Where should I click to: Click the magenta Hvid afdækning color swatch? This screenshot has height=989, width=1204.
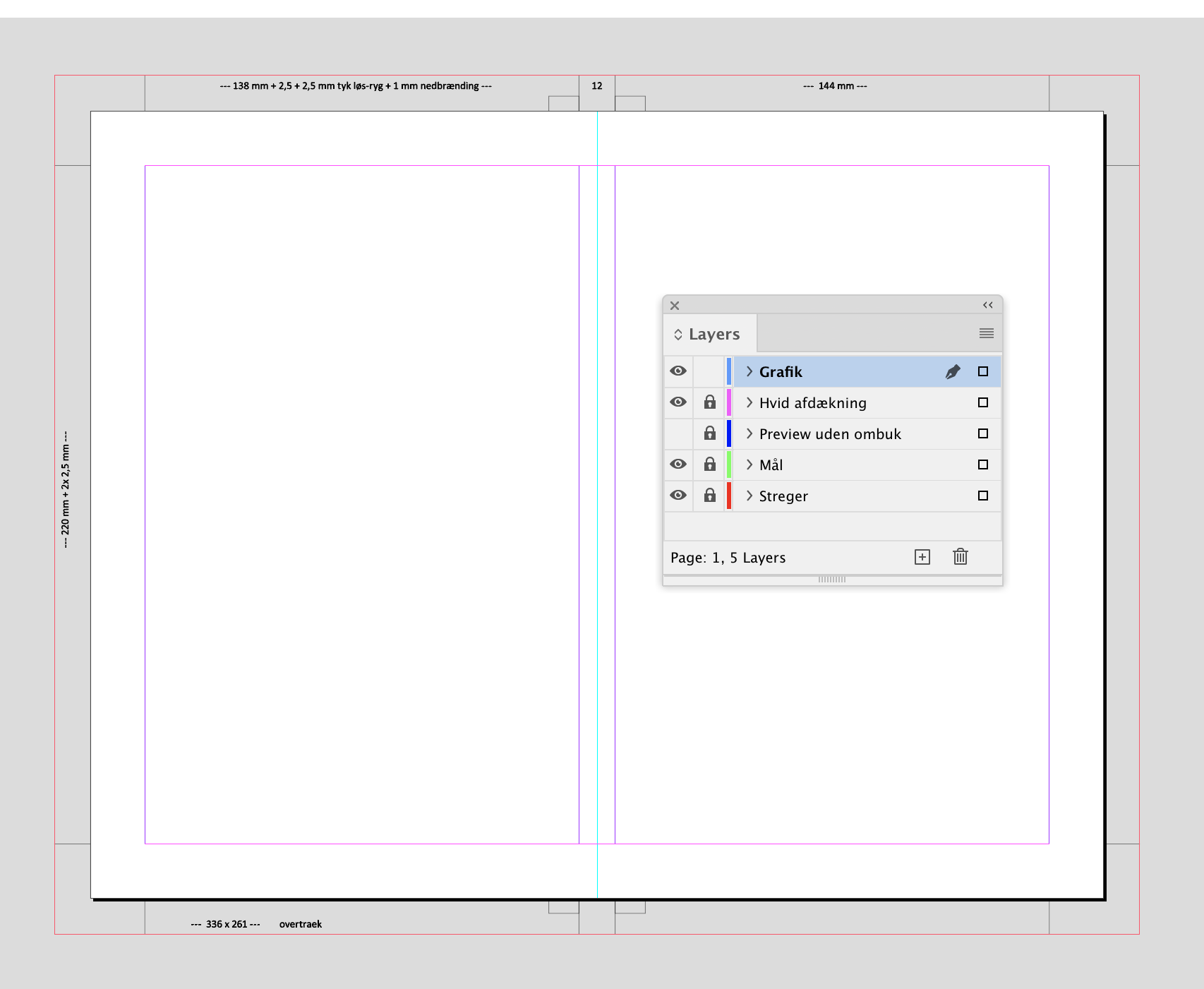point(729,402)
